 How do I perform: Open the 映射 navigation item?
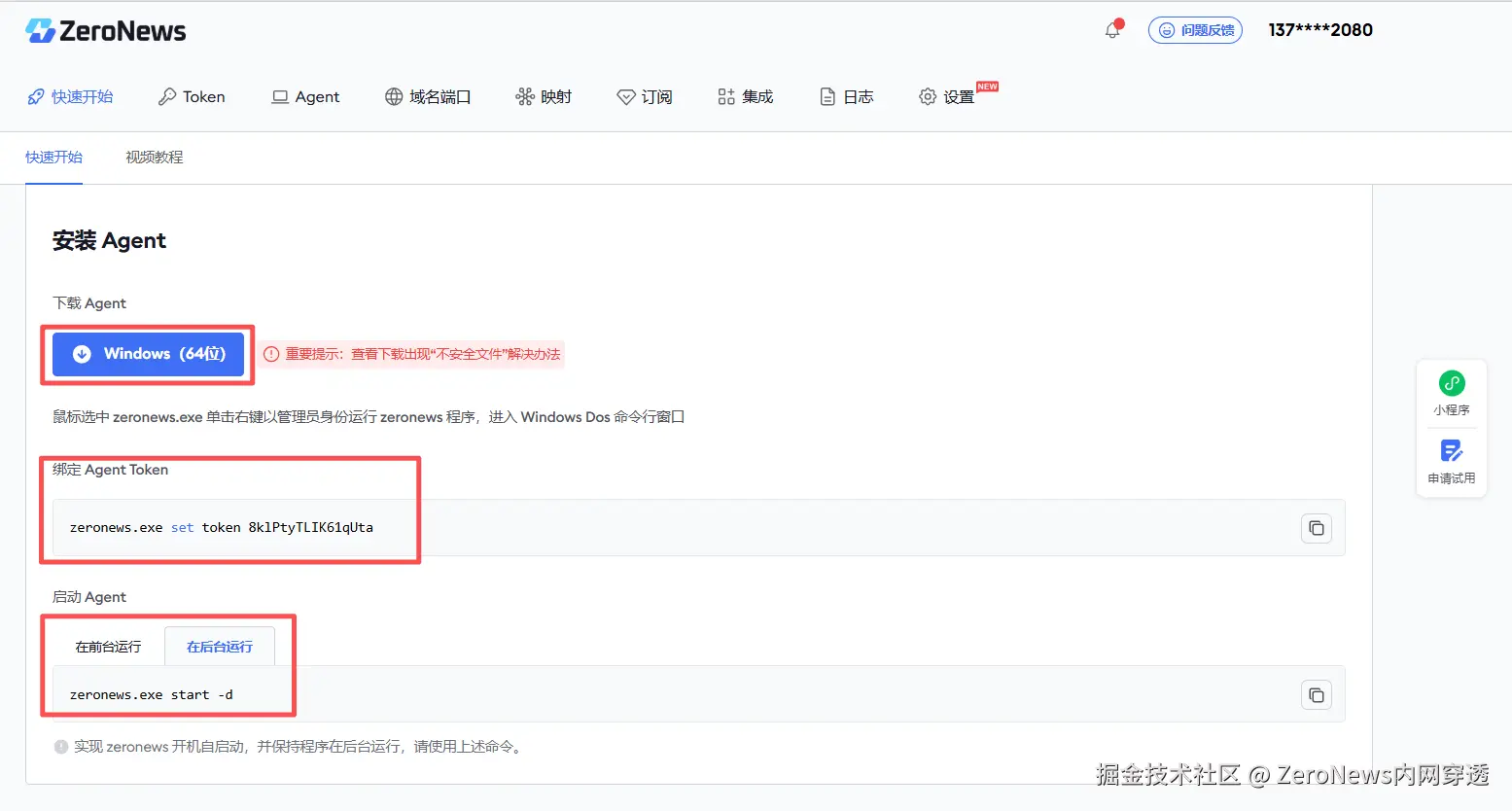(544, 96)
